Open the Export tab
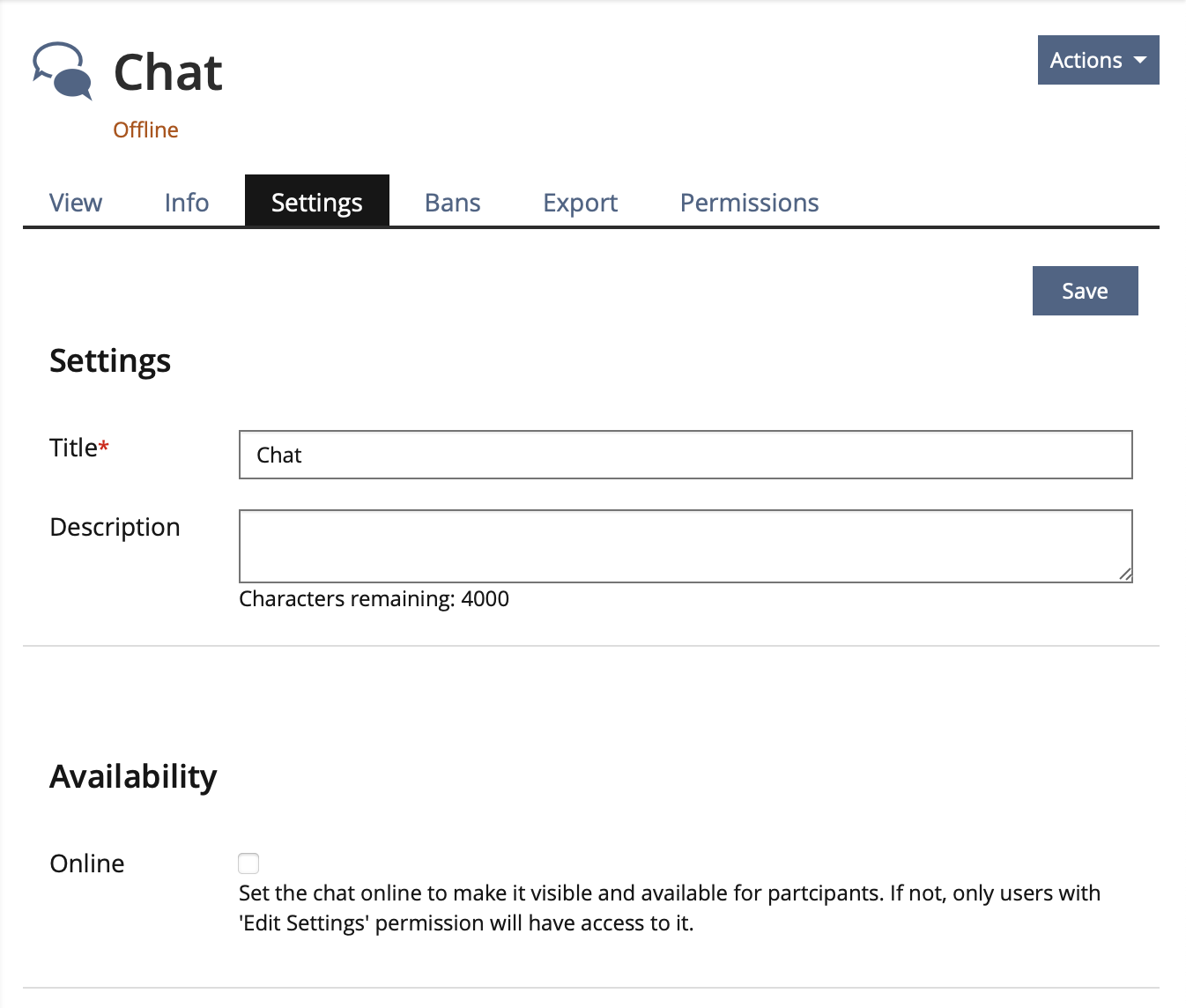This screenshot has width=1186, height=1008. (580, 203)
